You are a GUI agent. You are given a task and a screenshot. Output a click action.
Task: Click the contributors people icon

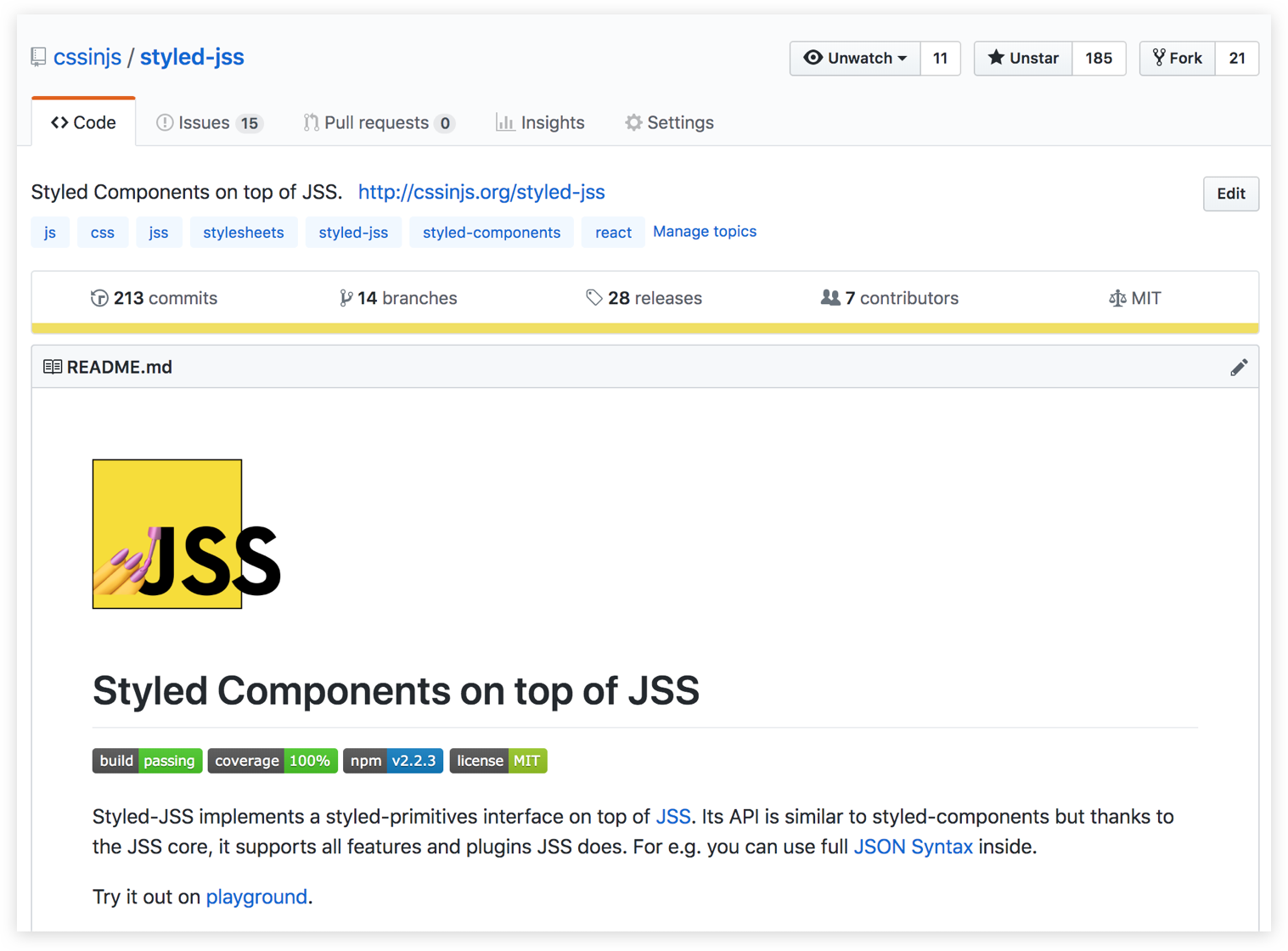(x=830, y=298)
